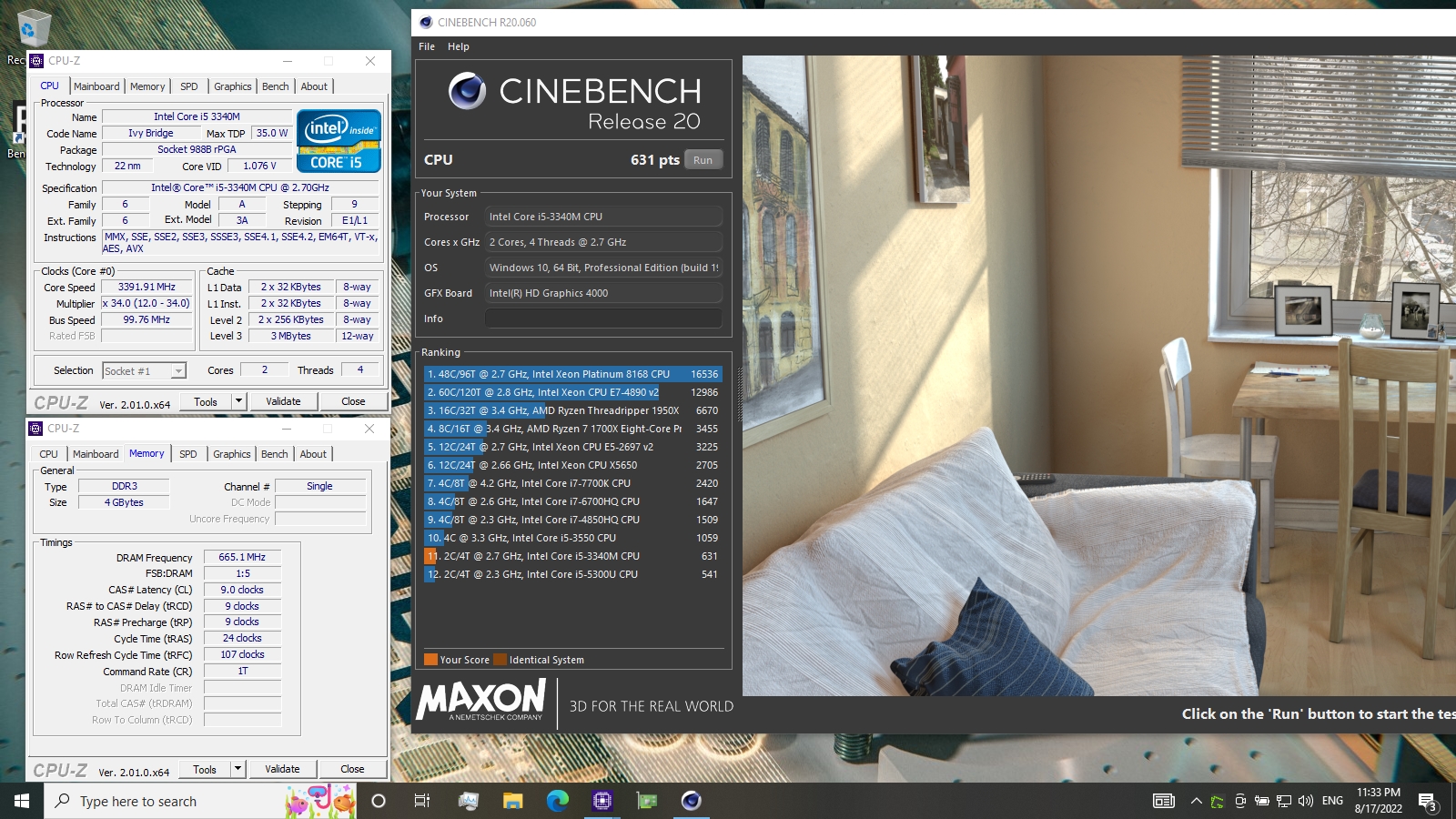Switch to Mainboard tab in upper CPU-Z
Screen dimensions: 1456x819
tap(96, 86)
